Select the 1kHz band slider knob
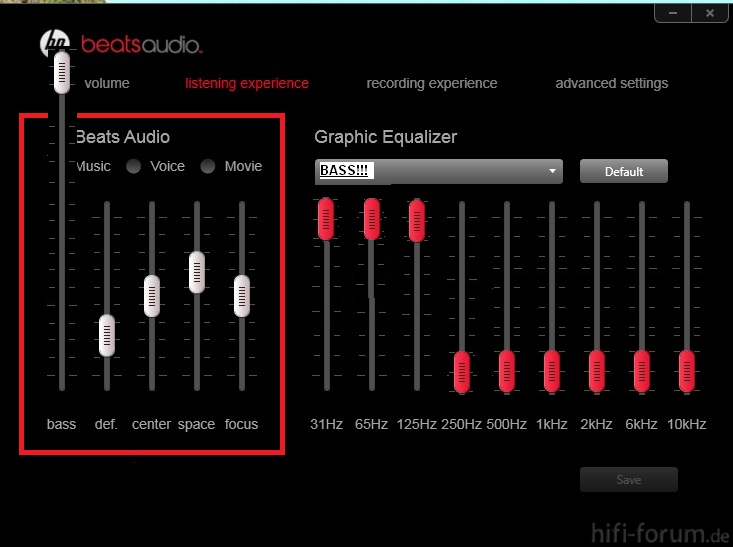Screen dimensions: 733x547 pyautogui.click(x=551, y=371)
